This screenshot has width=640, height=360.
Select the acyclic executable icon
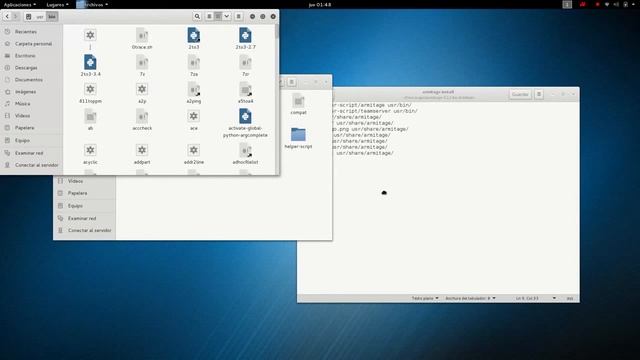click(90, 150)
